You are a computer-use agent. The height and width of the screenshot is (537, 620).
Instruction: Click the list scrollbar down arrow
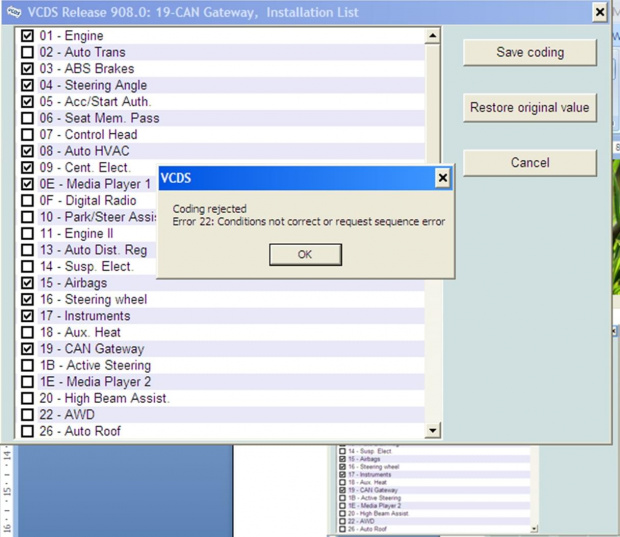pyautogui.click(x=433, y=430)
